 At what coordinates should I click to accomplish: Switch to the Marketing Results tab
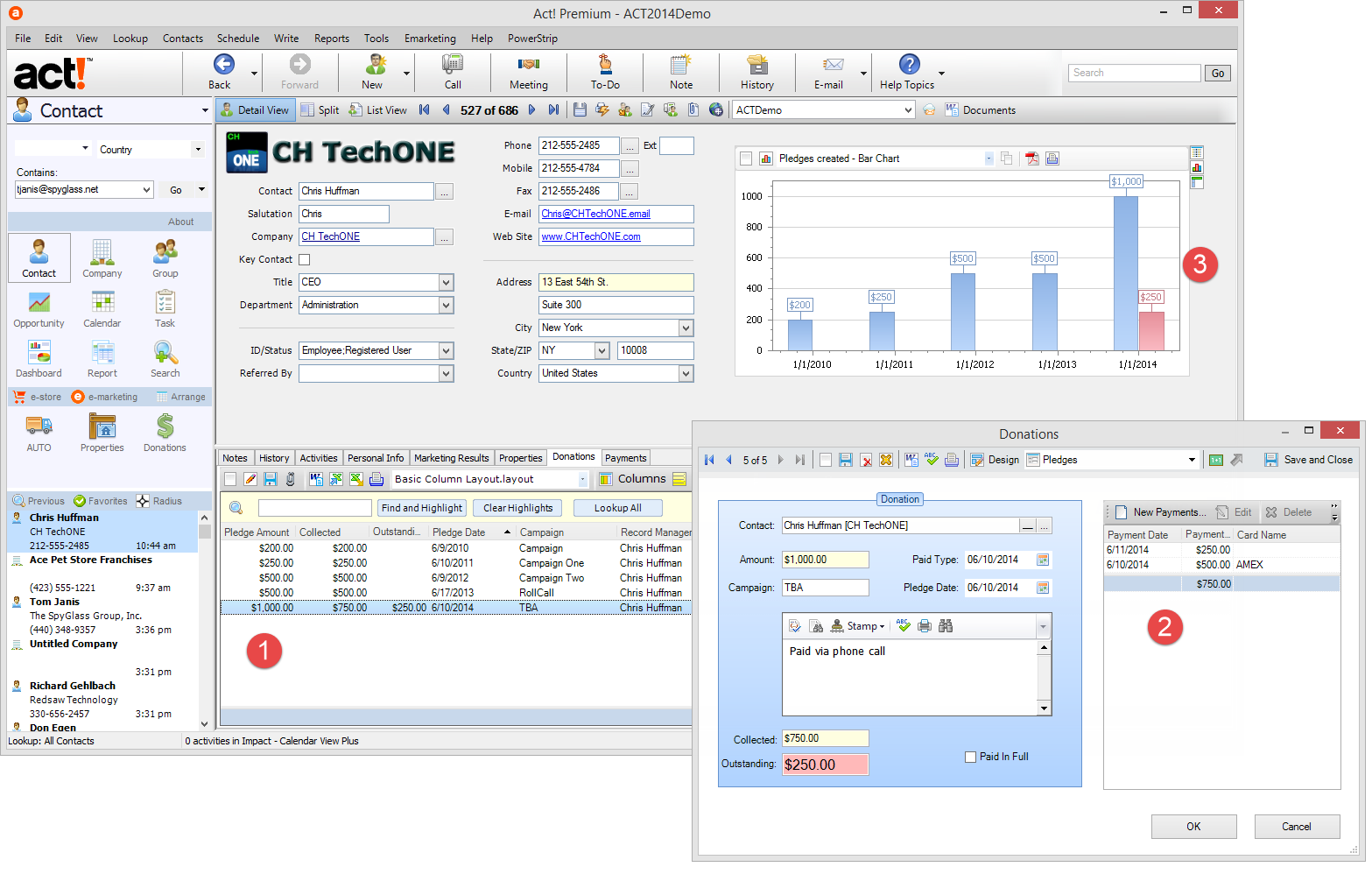(451, 458)
